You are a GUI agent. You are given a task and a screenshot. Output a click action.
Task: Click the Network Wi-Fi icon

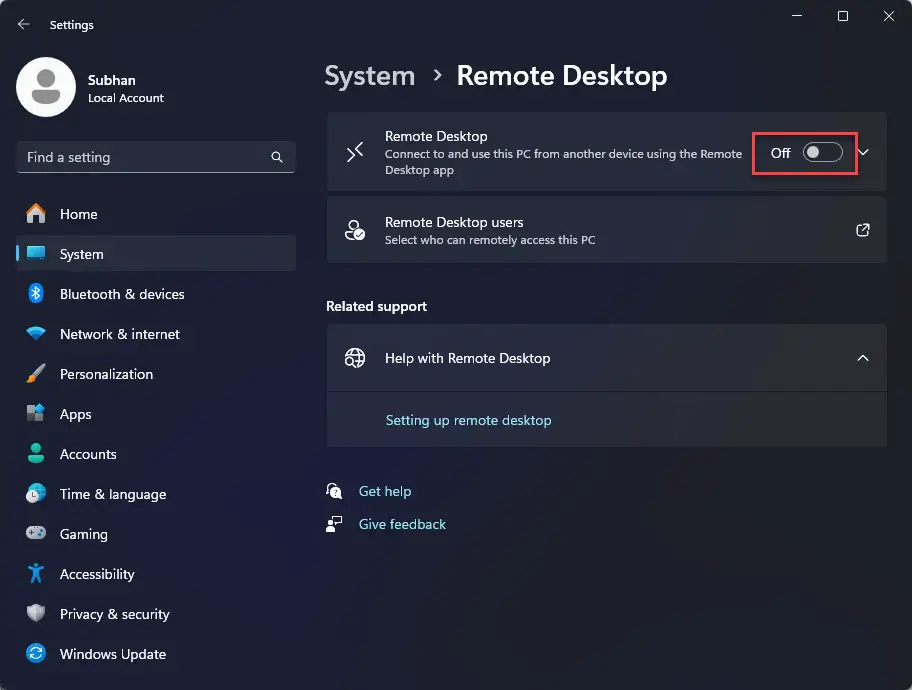pyautogui.click(x=36, y=333)
